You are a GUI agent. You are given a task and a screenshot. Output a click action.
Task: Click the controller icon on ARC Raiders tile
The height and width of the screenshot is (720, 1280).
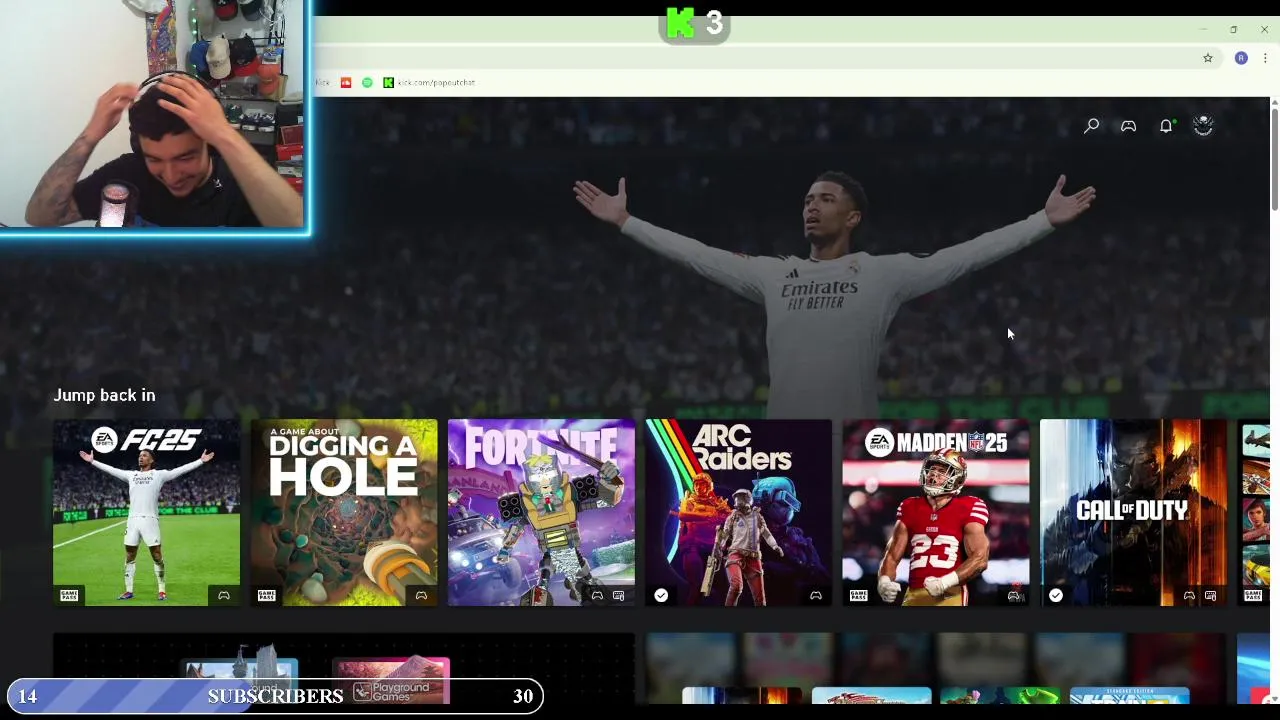click(x=816, y=596)
